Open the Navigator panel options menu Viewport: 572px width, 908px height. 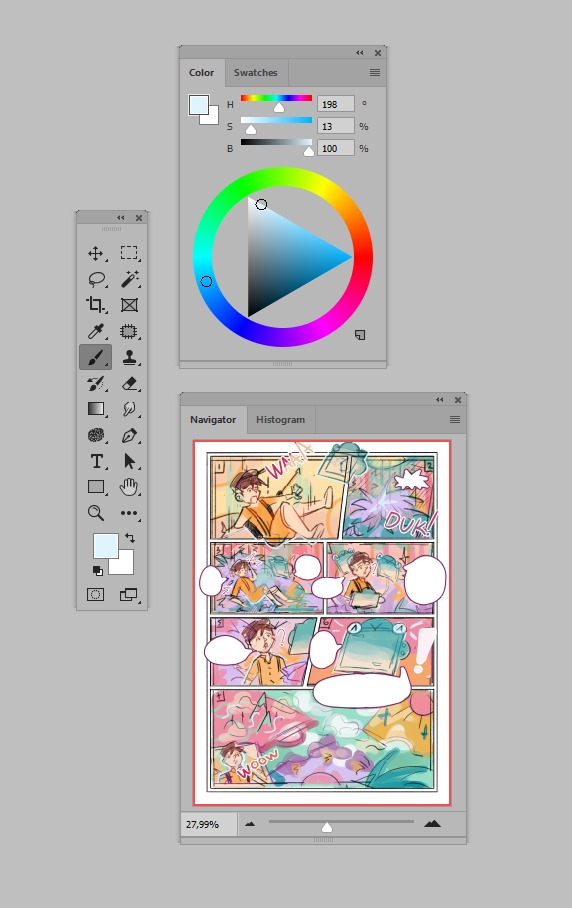455,419
